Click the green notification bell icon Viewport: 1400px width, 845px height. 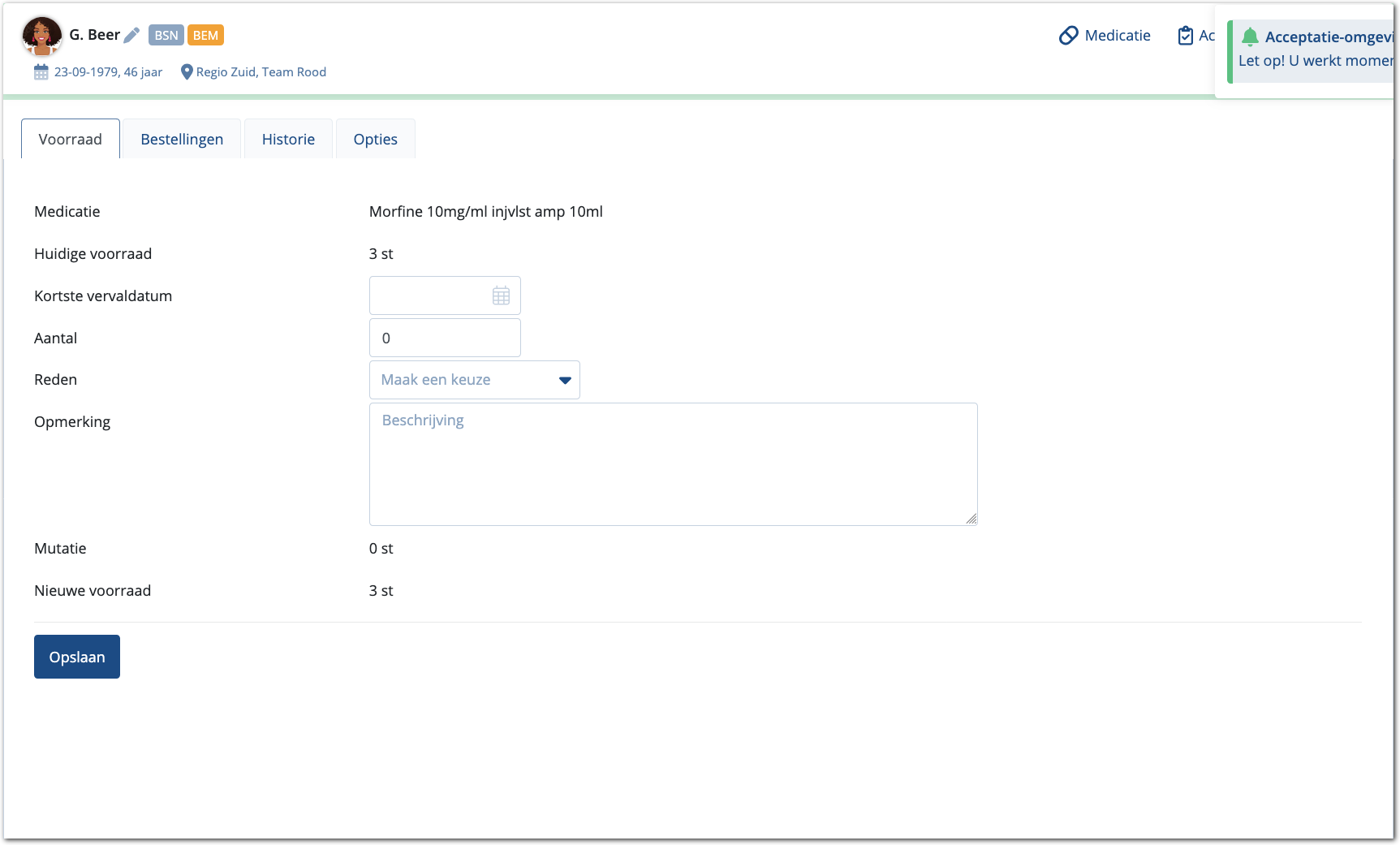coord(1250,37)
